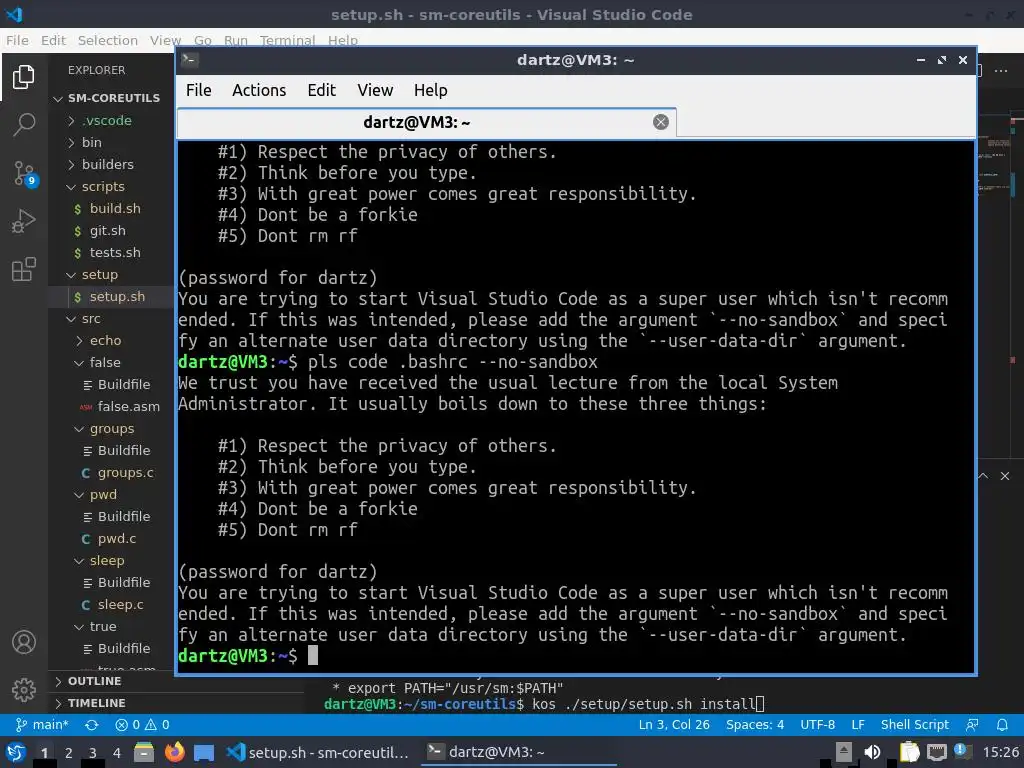
Task: Open the VS Code File menu
Action: point(17,40)
